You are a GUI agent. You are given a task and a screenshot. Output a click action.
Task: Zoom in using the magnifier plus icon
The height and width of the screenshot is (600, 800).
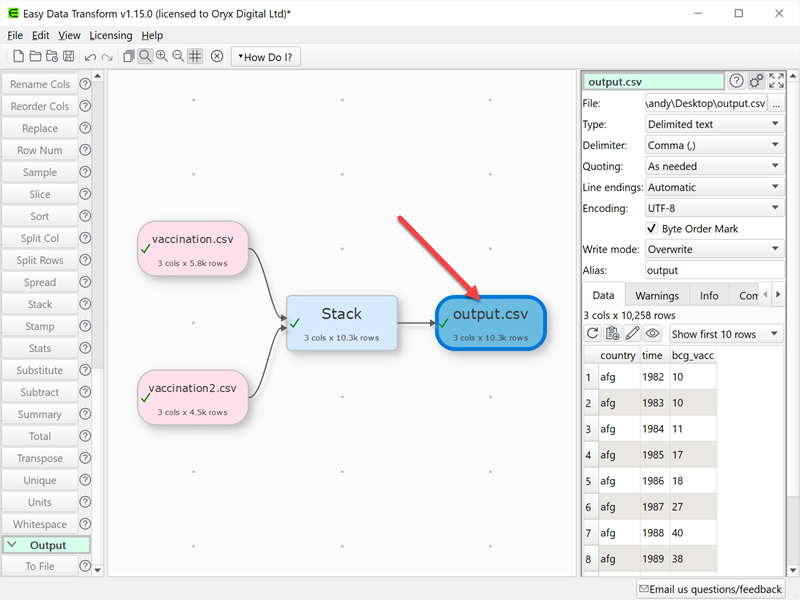[x=162, y=57]
